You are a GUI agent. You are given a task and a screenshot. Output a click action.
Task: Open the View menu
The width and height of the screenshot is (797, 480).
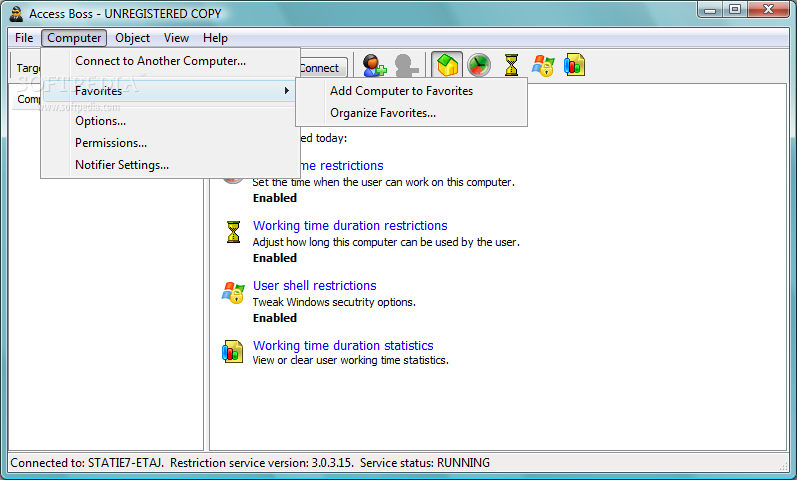pos(176,38)
